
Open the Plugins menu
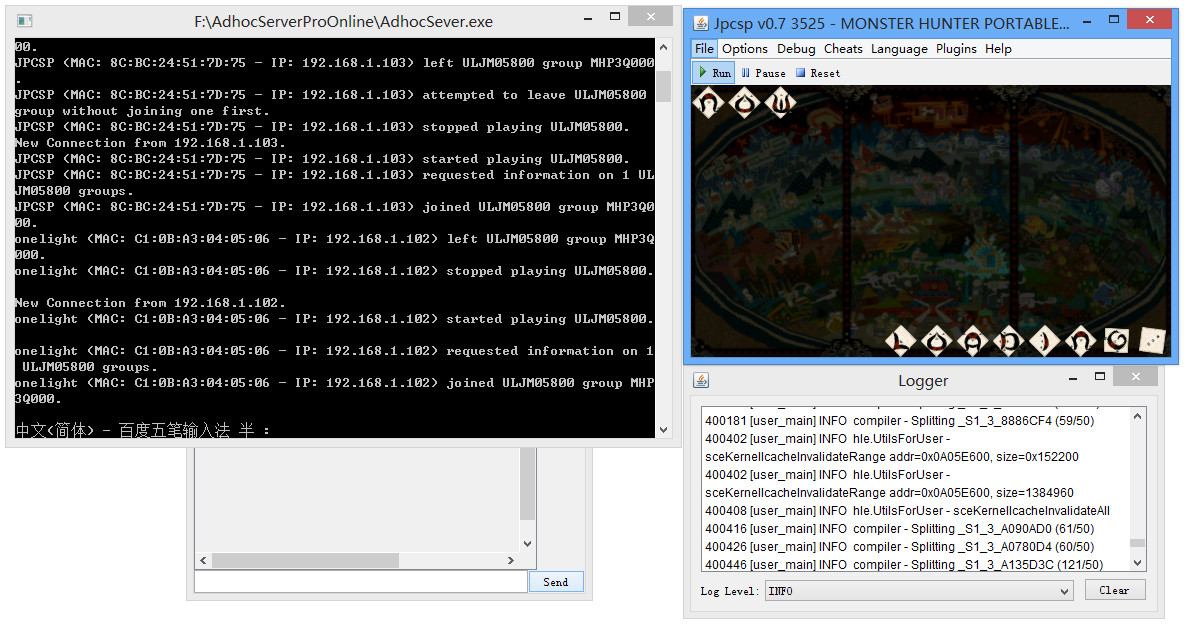point(957,49)
